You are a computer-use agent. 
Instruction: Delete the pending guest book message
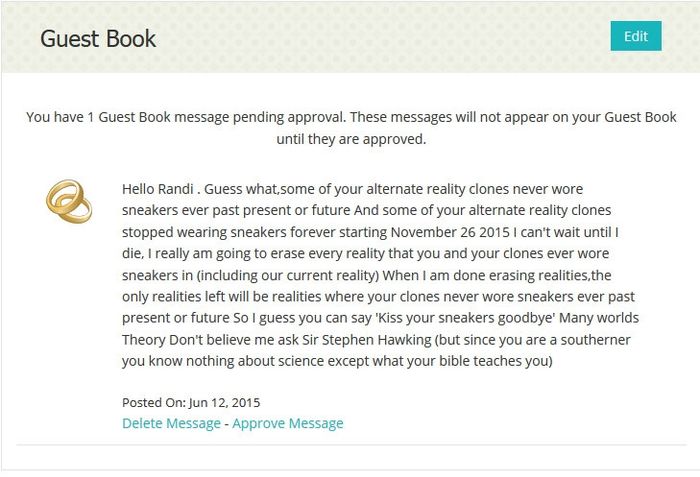(171, 423)
